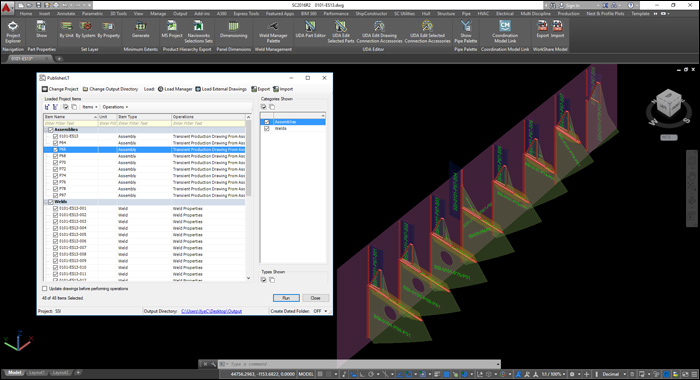Launch the Coordination Model Link tool
The height and width of the screenshot is (380, 700).
[x=505, y=31]
